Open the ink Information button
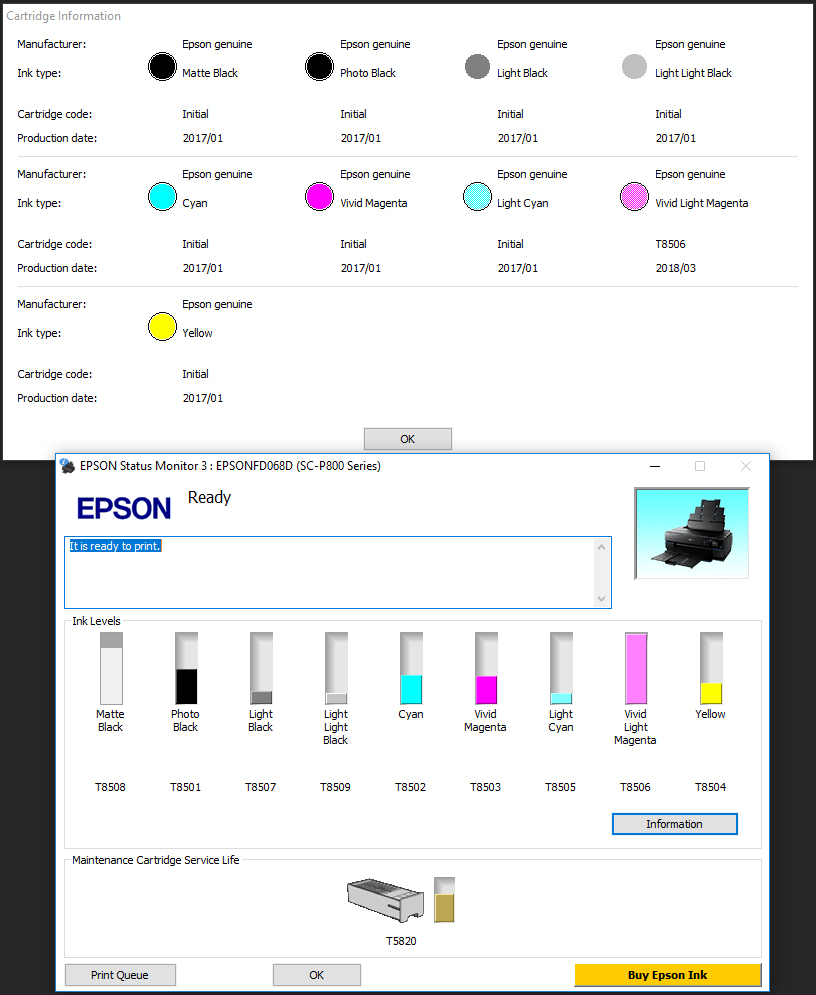The height and width of the screenshot is (995, 816). 674,824
